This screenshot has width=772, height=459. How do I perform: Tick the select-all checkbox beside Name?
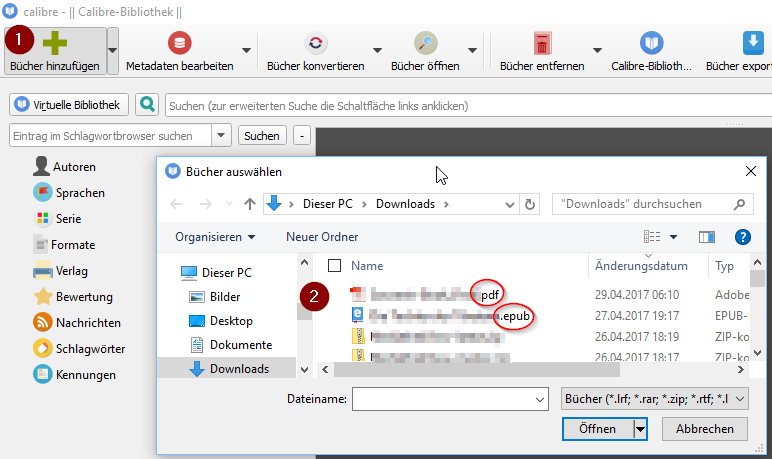click(334, 265)
